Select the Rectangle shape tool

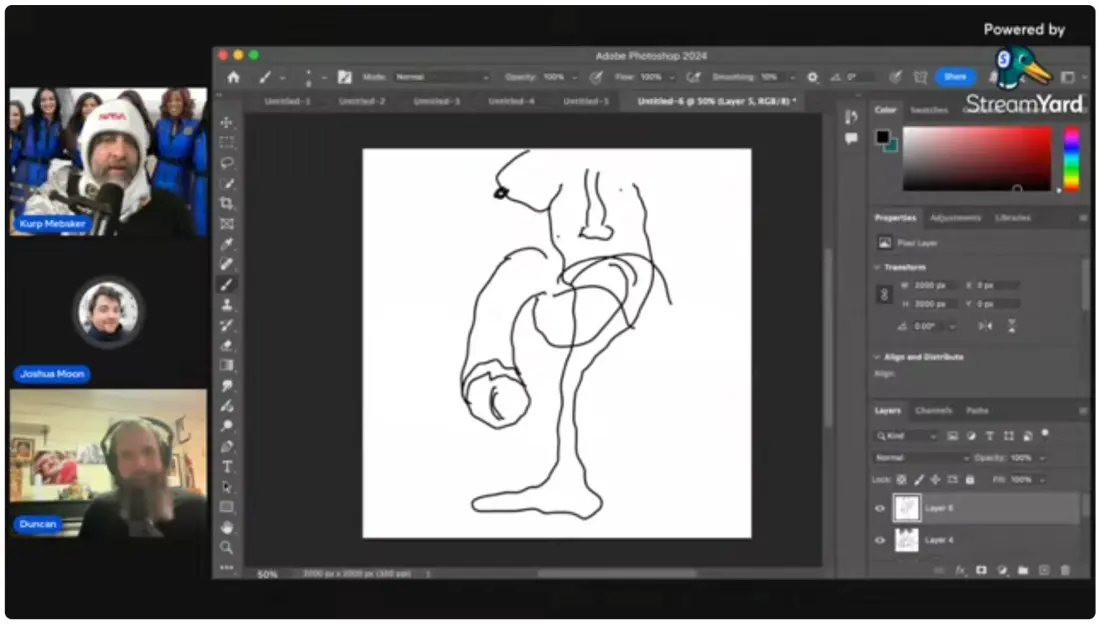226,507
